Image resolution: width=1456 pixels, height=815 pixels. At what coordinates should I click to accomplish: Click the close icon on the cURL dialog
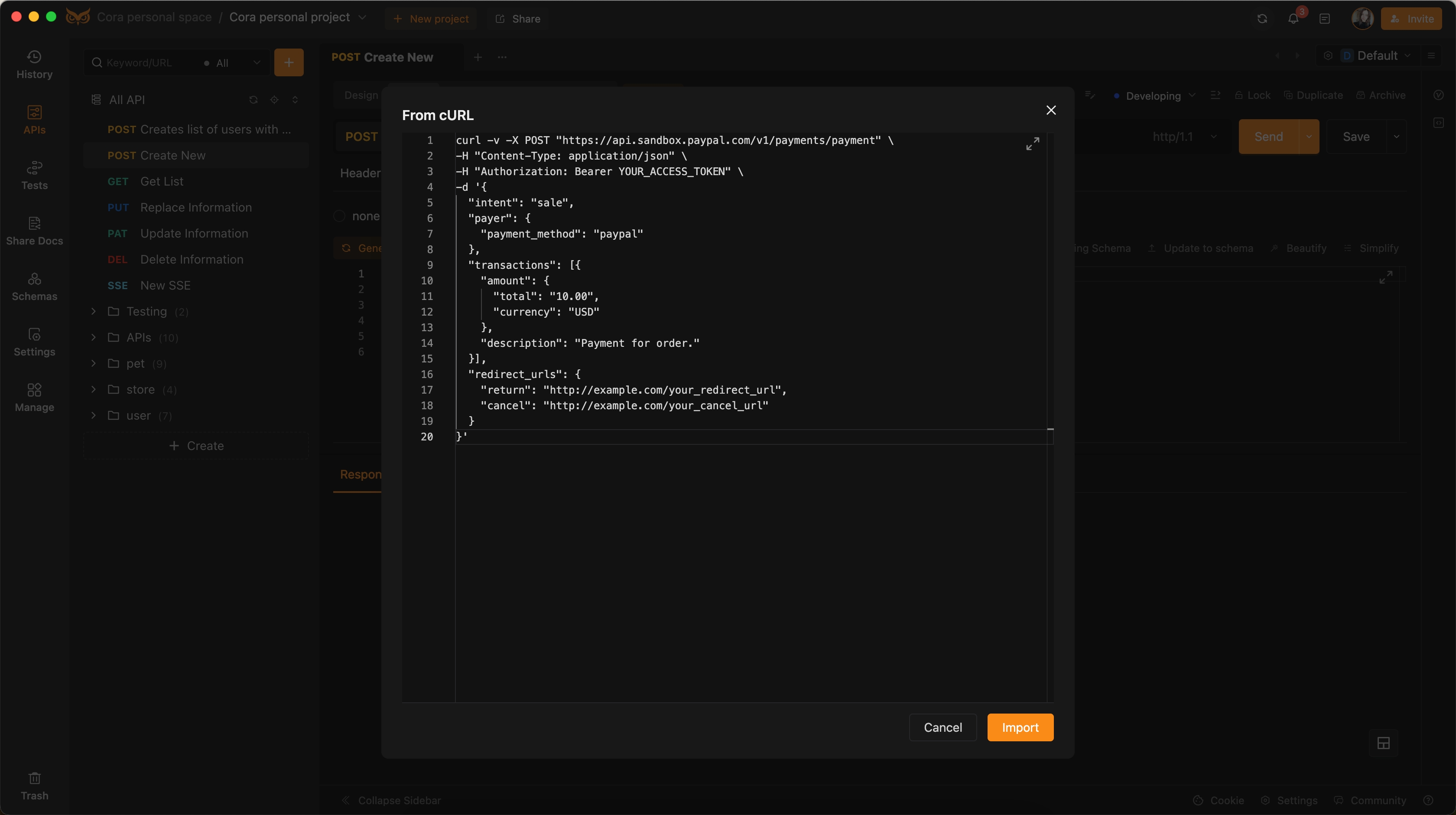1050,110
